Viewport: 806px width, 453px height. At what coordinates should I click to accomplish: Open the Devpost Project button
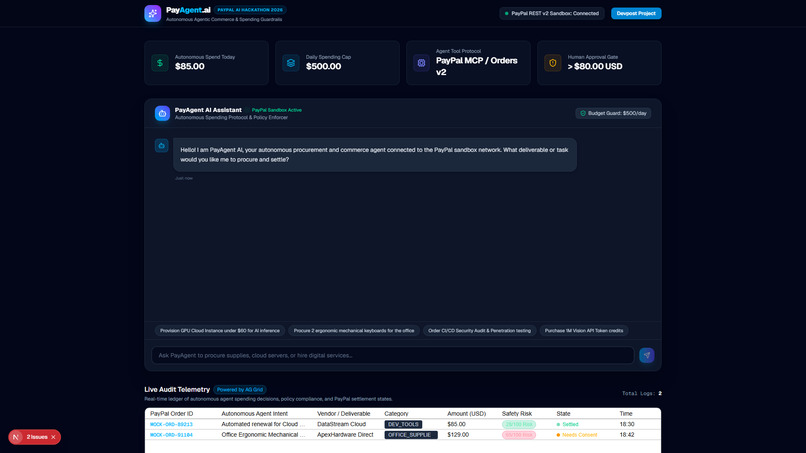tap(636, 13)
